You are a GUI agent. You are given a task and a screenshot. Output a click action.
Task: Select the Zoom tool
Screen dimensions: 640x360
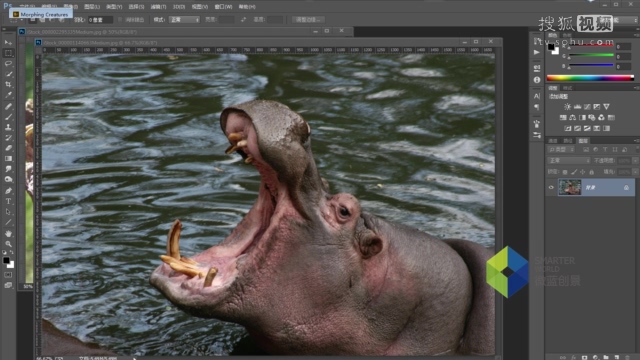8,244
